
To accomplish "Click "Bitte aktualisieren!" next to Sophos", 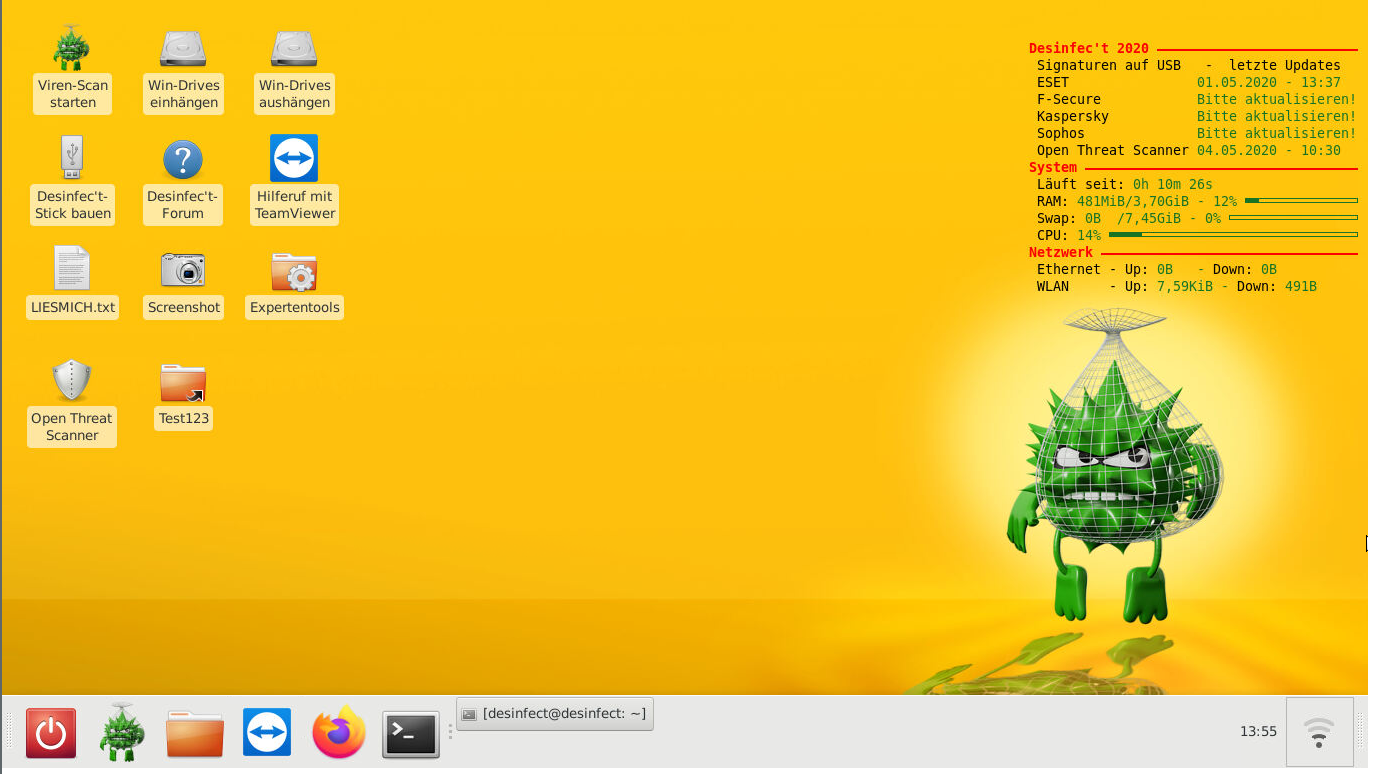I will click(x=1277, y=133).
